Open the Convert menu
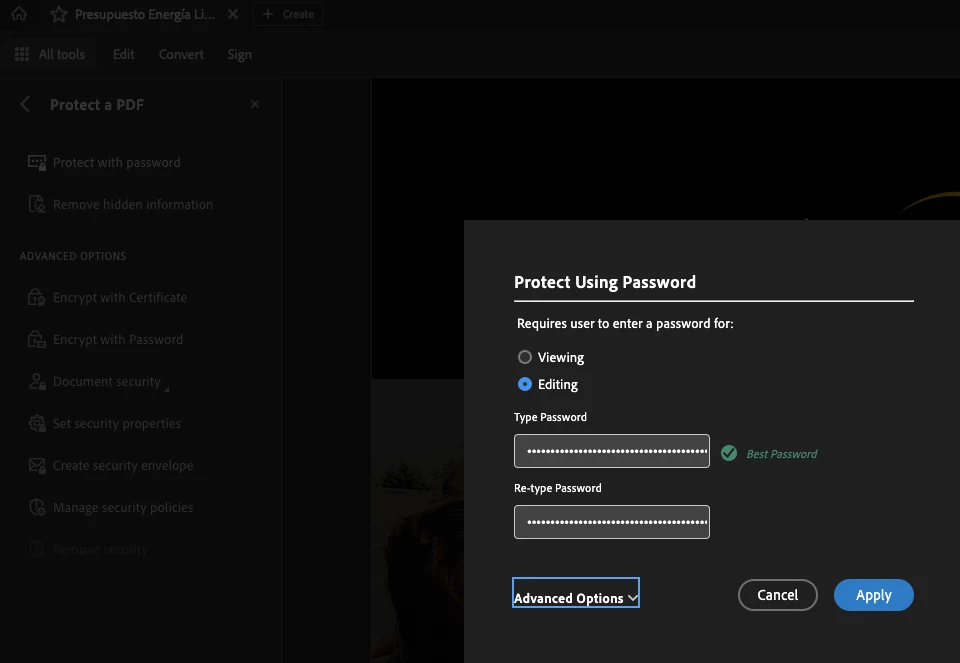The height and width of the screenshot is (663, 960). point(181,54)
